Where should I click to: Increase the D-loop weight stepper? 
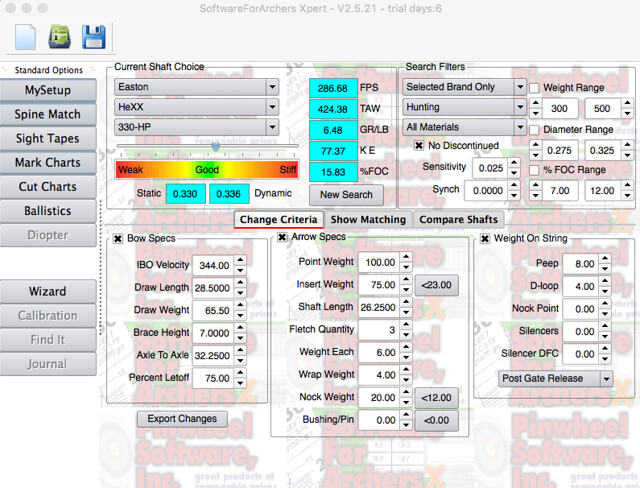(605, 282)
